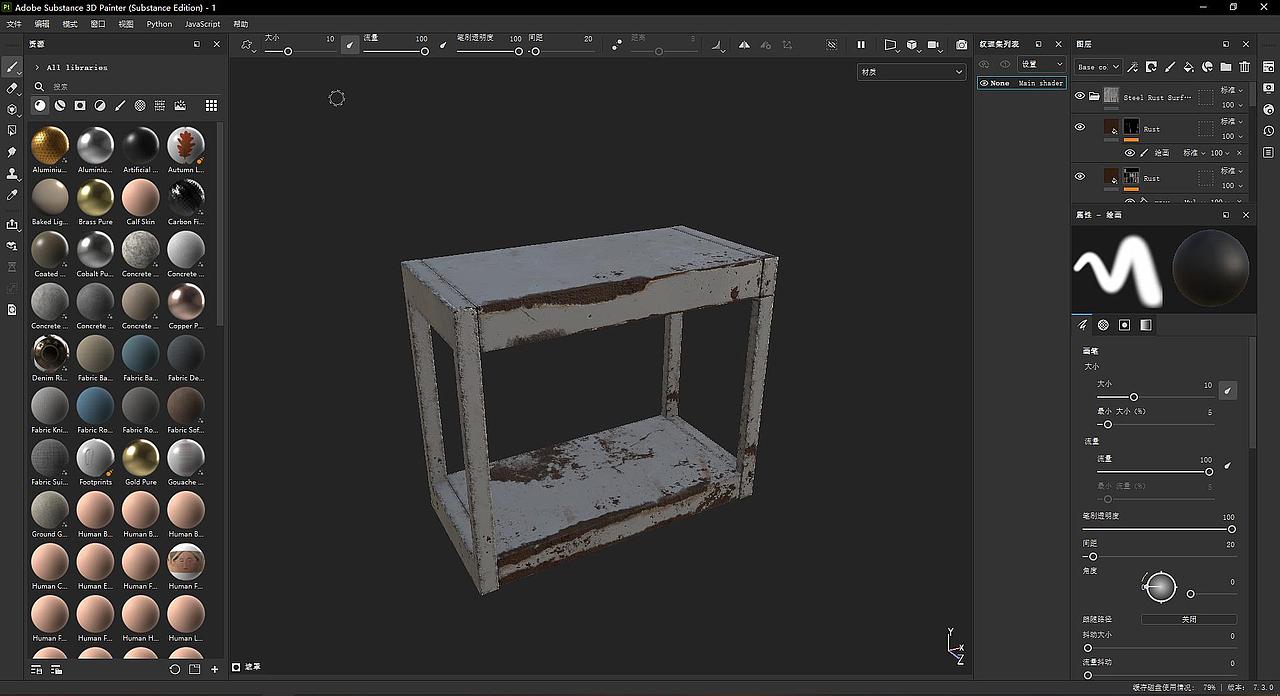The width and height of the screenshot is (1280, 696).
Task: Select the Eraser tool in the left toolbar
Action: (12, 88)
